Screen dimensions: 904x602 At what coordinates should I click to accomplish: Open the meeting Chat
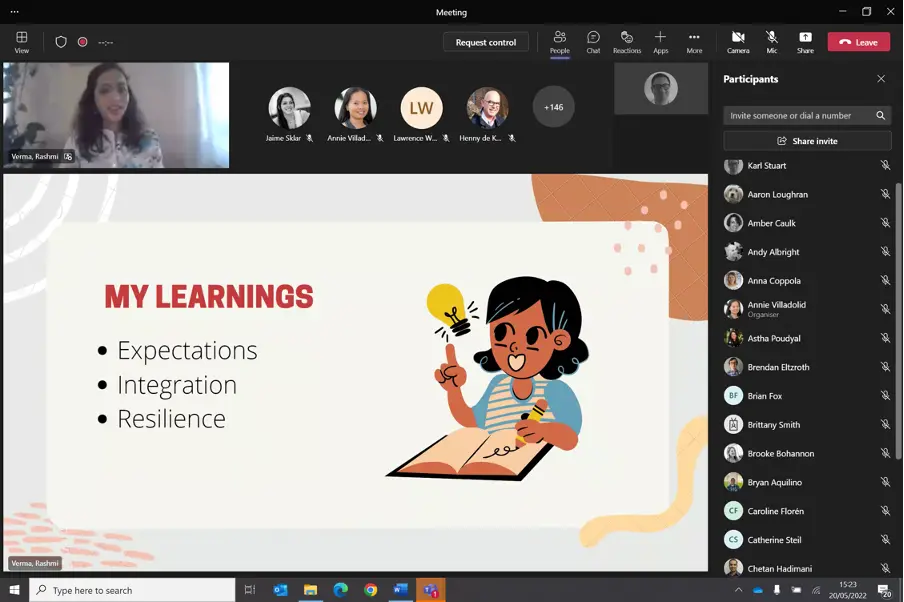pyautogui.click(x=593, y=42)
